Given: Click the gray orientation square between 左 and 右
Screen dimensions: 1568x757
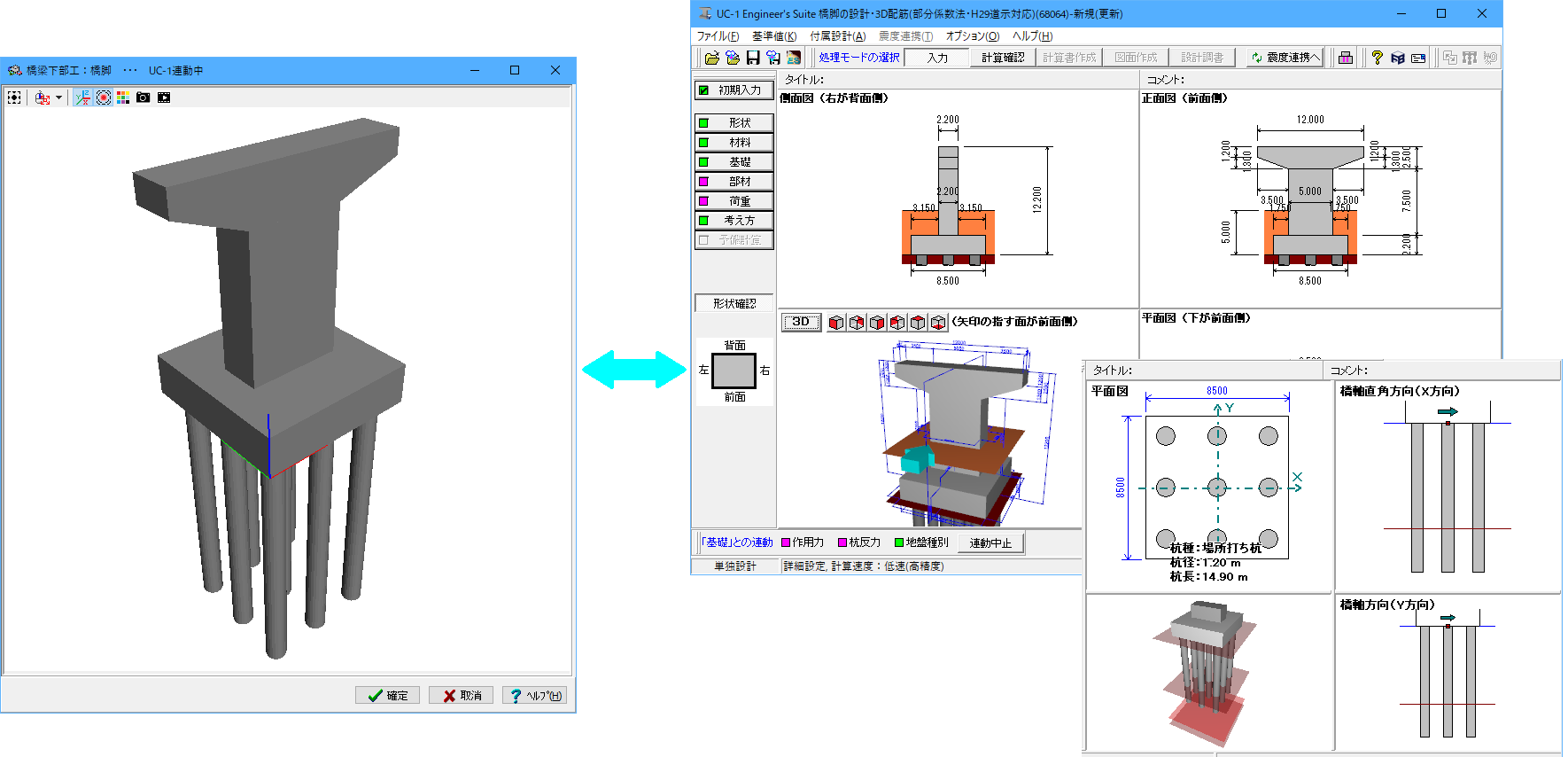Looking at the screenshot, I should pyautogui.click(x=734, y=371).
